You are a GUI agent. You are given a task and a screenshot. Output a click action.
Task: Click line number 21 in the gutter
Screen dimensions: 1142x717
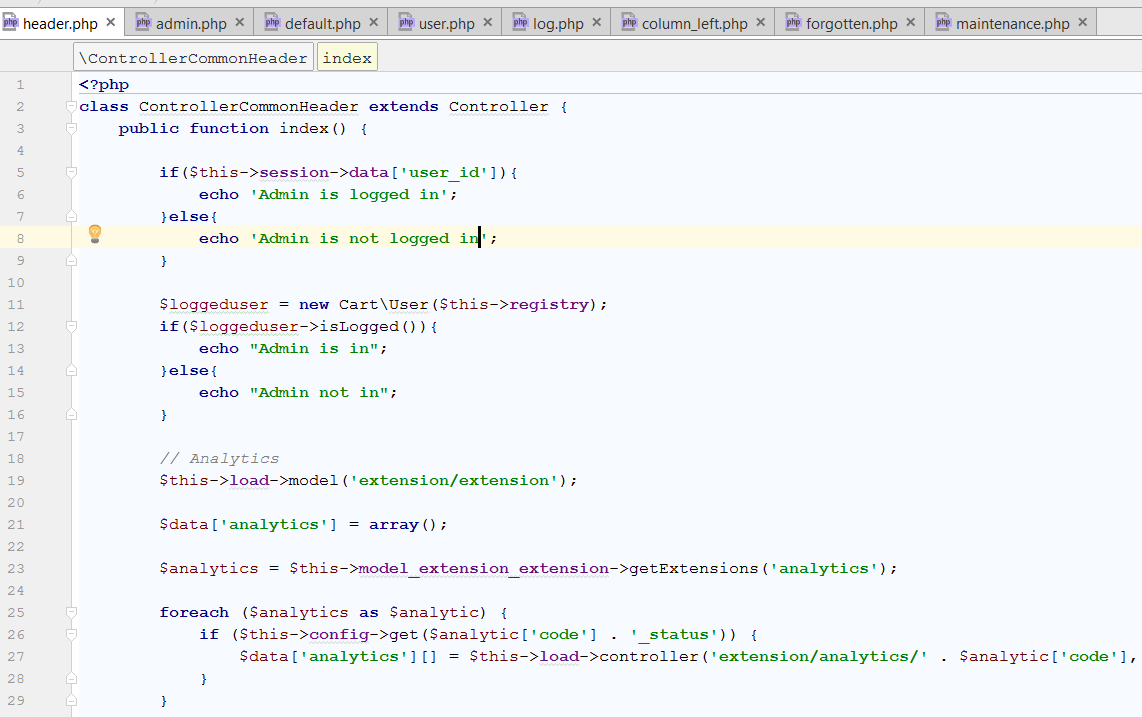tap(20, 524)
